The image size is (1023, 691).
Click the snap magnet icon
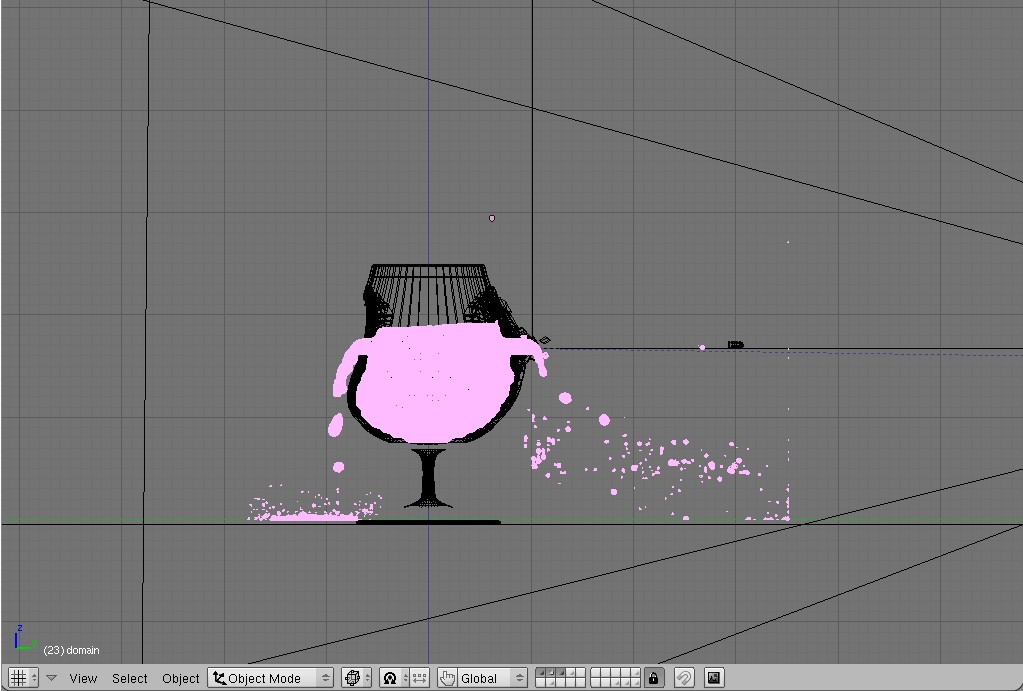coord(684,678)
